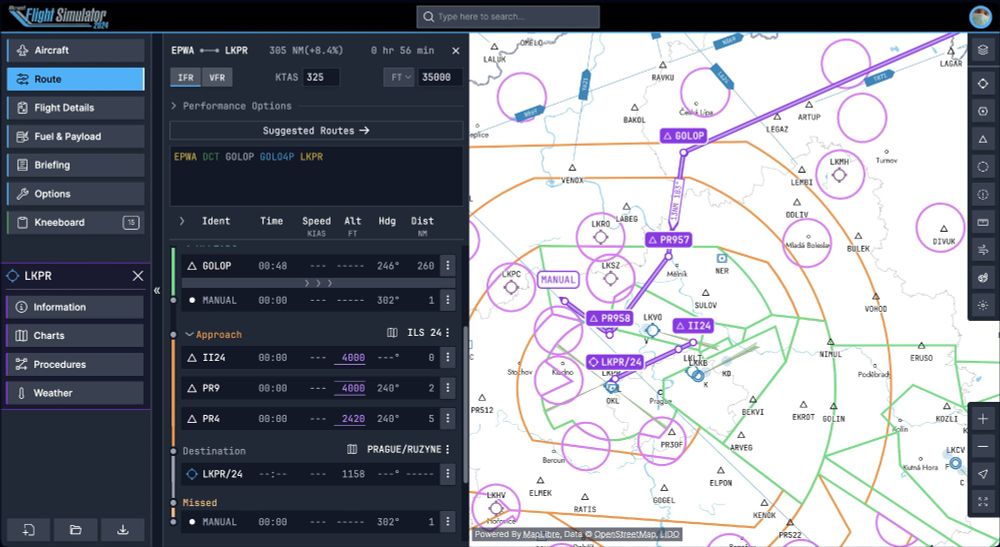Image resolution: width=1000 pixels, height=547 pixels.
Task: Open the Briefing section
Action: point(75,165)
